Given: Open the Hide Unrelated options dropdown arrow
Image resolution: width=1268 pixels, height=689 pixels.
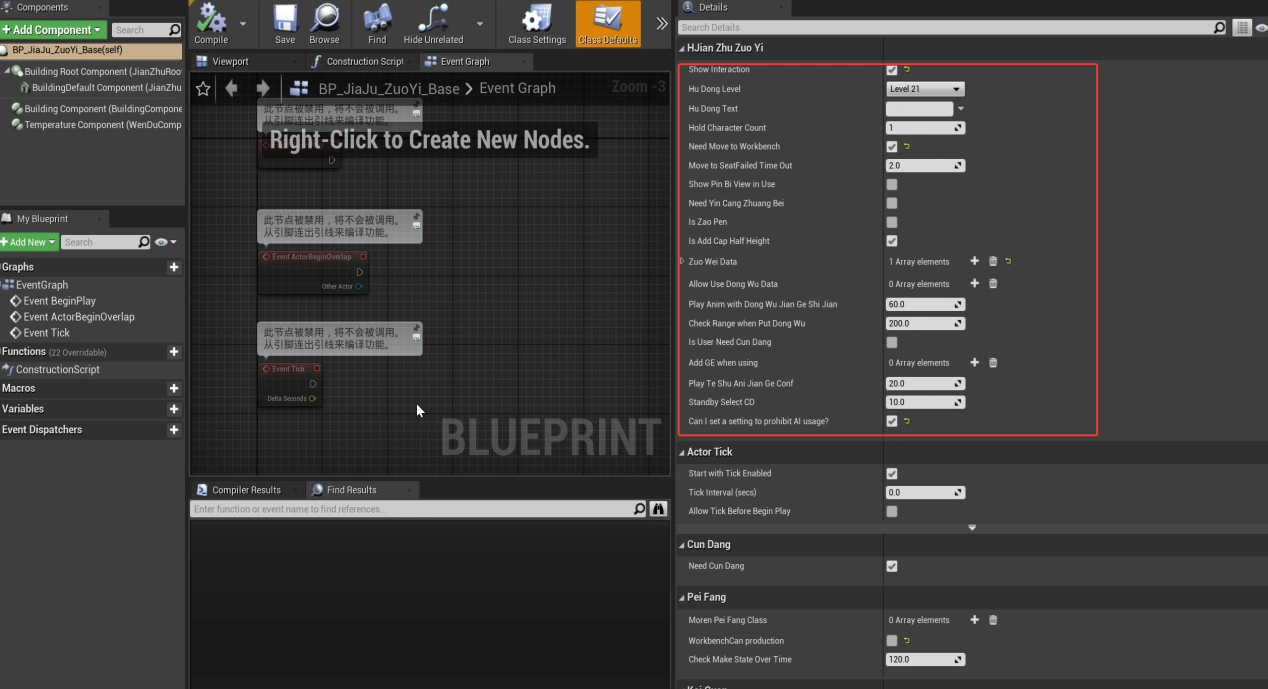Looking at the screenshot, I should [x=480, y=23].
